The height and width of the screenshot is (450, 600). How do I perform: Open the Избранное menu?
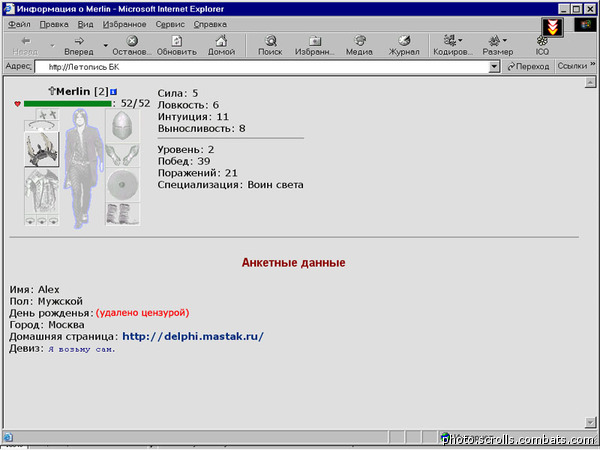[x=124, y=24]
